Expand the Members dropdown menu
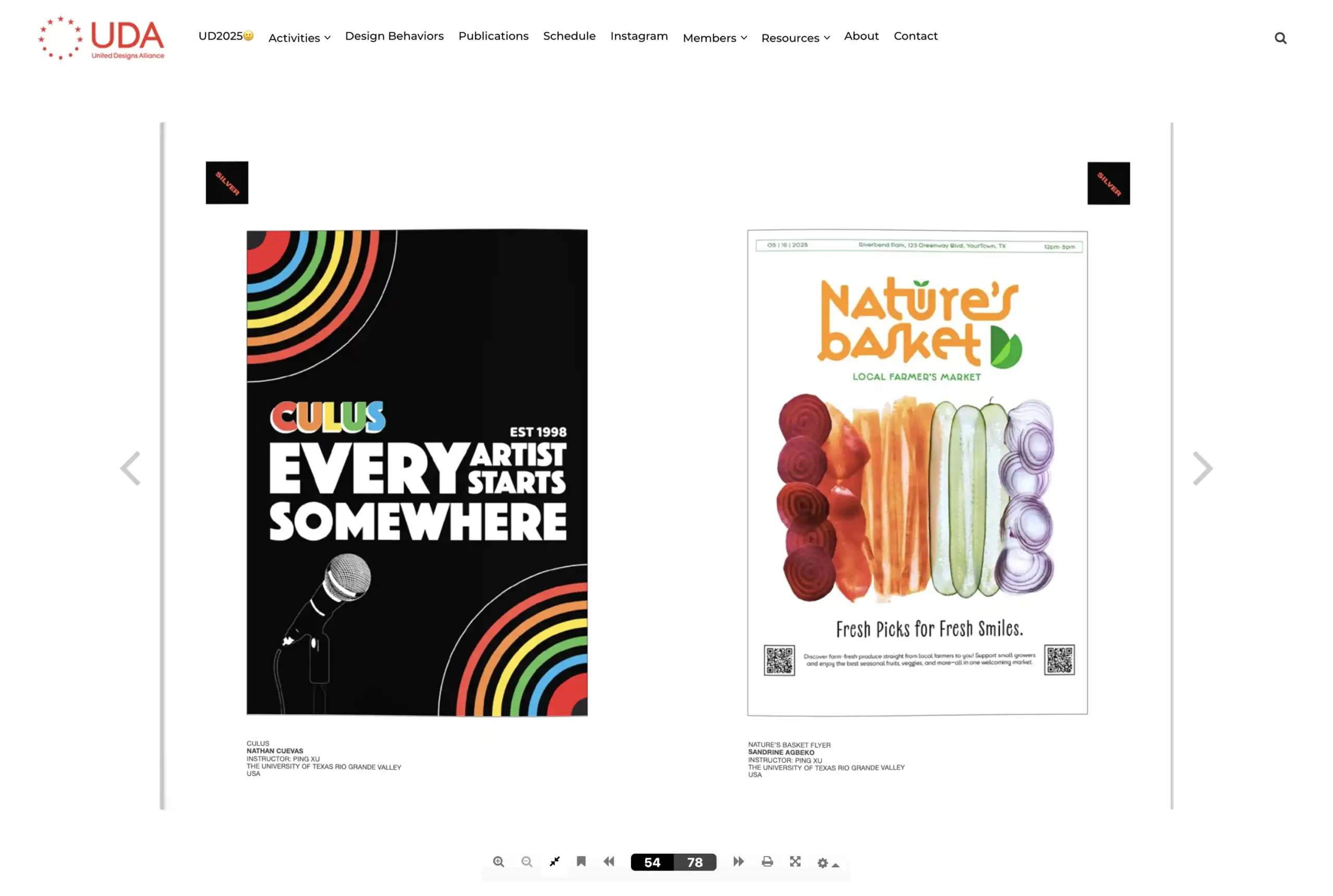 tap(715, 37)
